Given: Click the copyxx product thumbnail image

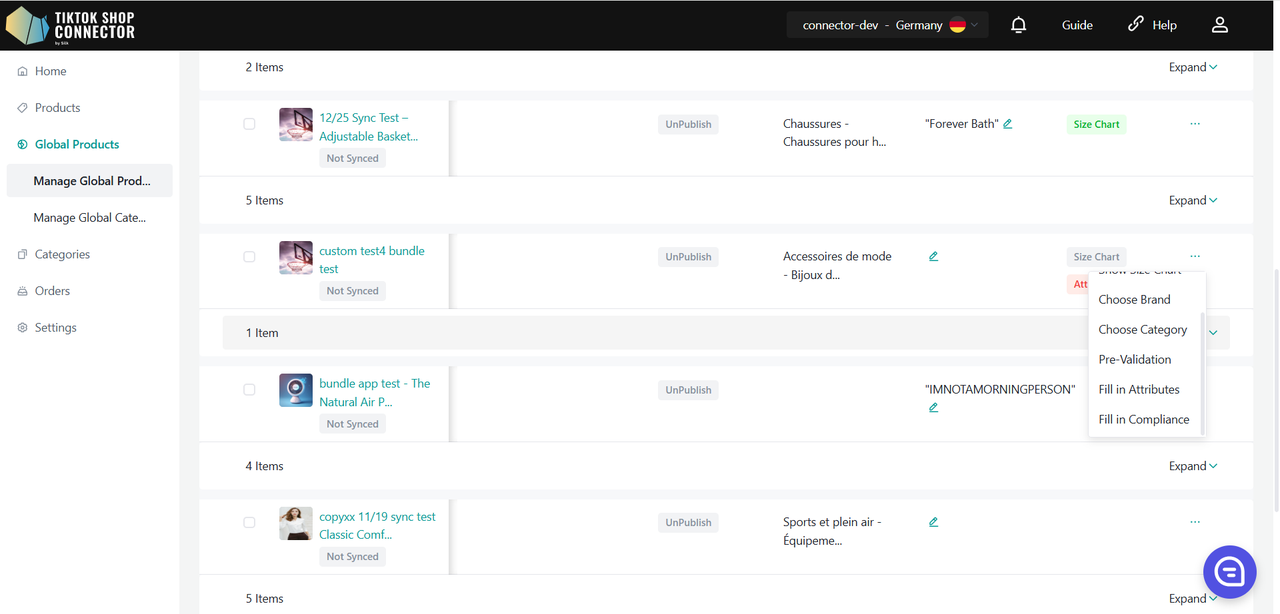Looking at the screenshot, I should click(x=296, y=523).
